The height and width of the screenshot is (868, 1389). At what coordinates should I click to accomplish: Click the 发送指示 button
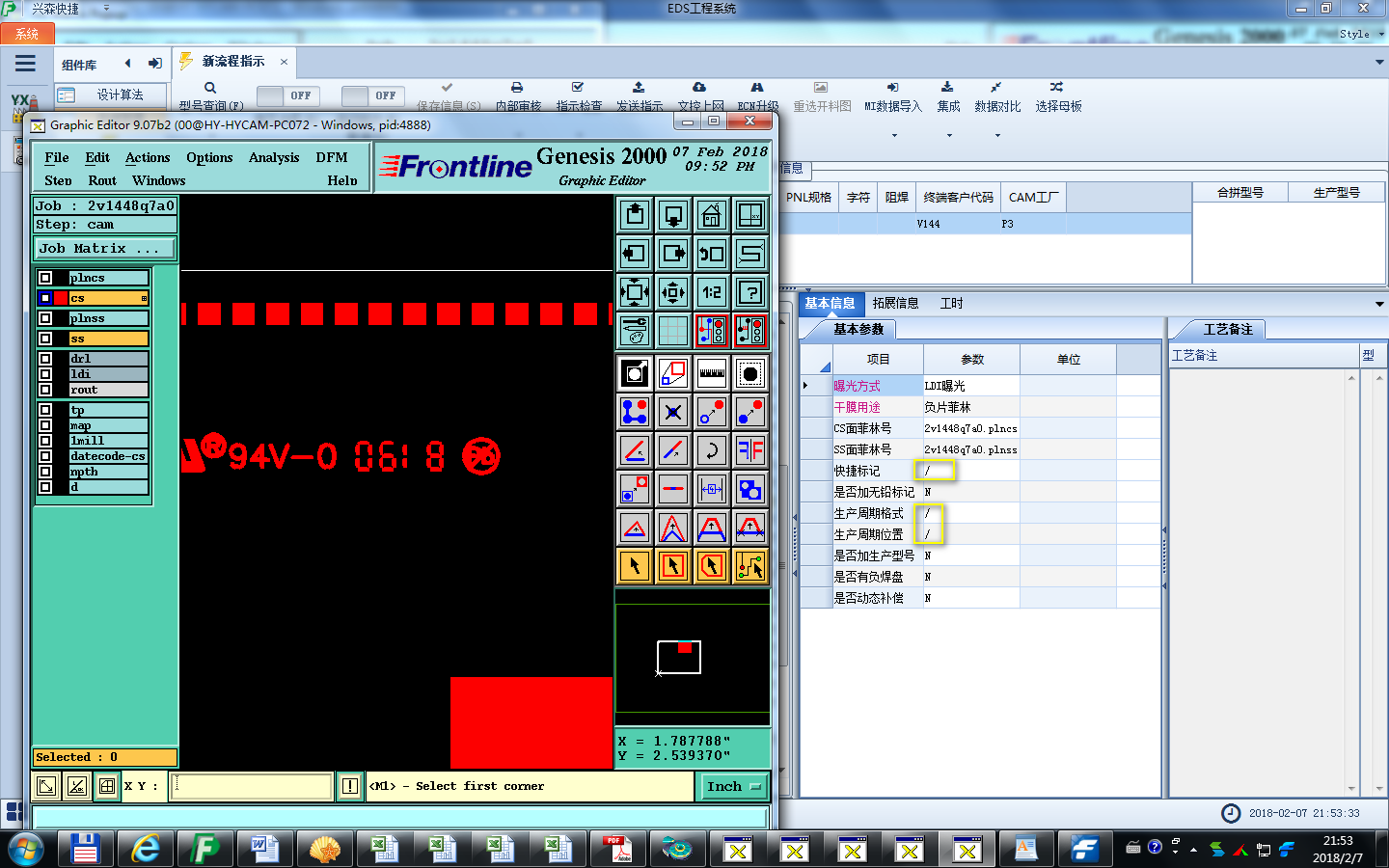tap(639, 96)
